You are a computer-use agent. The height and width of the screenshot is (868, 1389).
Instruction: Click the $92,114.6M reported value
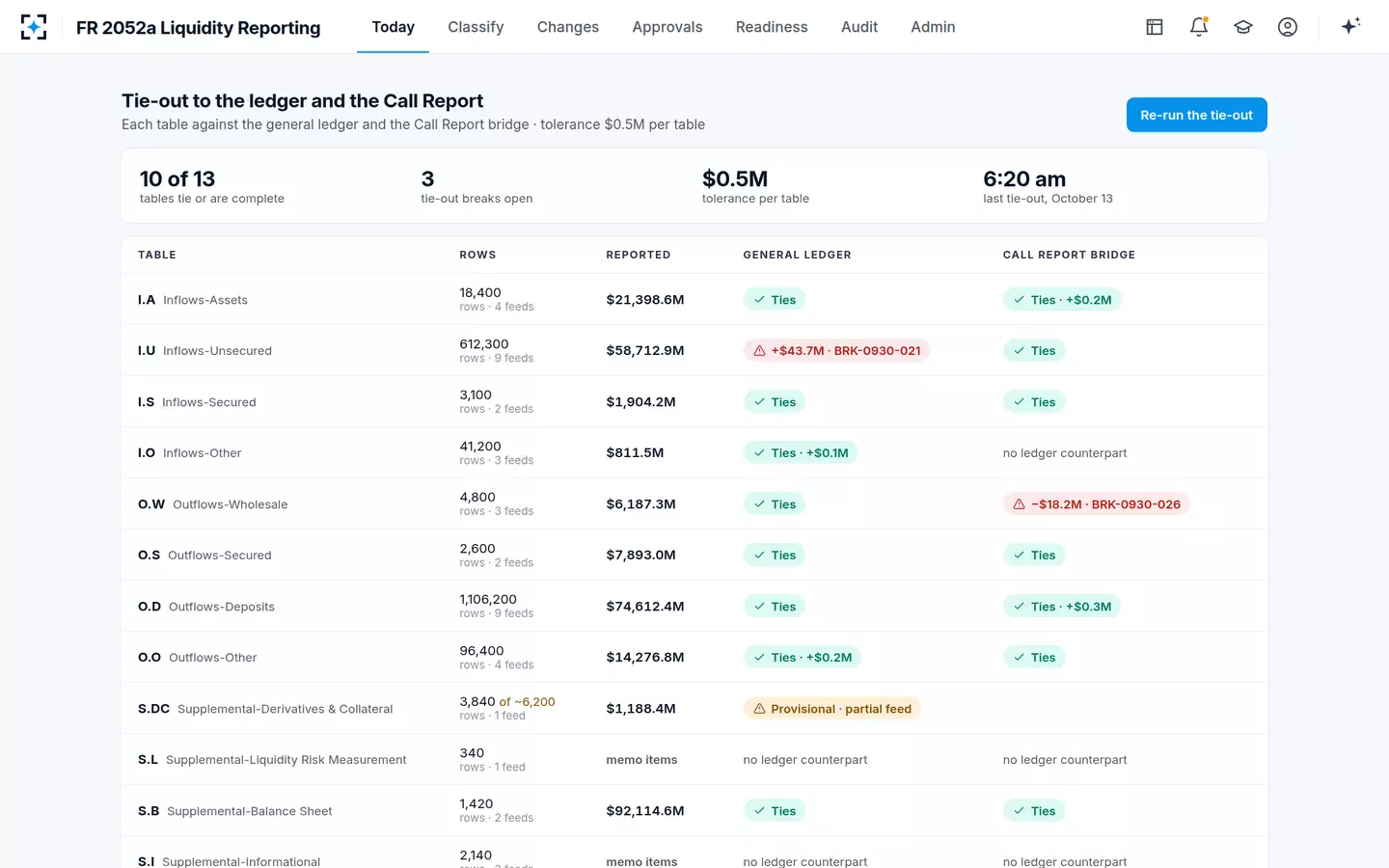(x=645, y=811)
